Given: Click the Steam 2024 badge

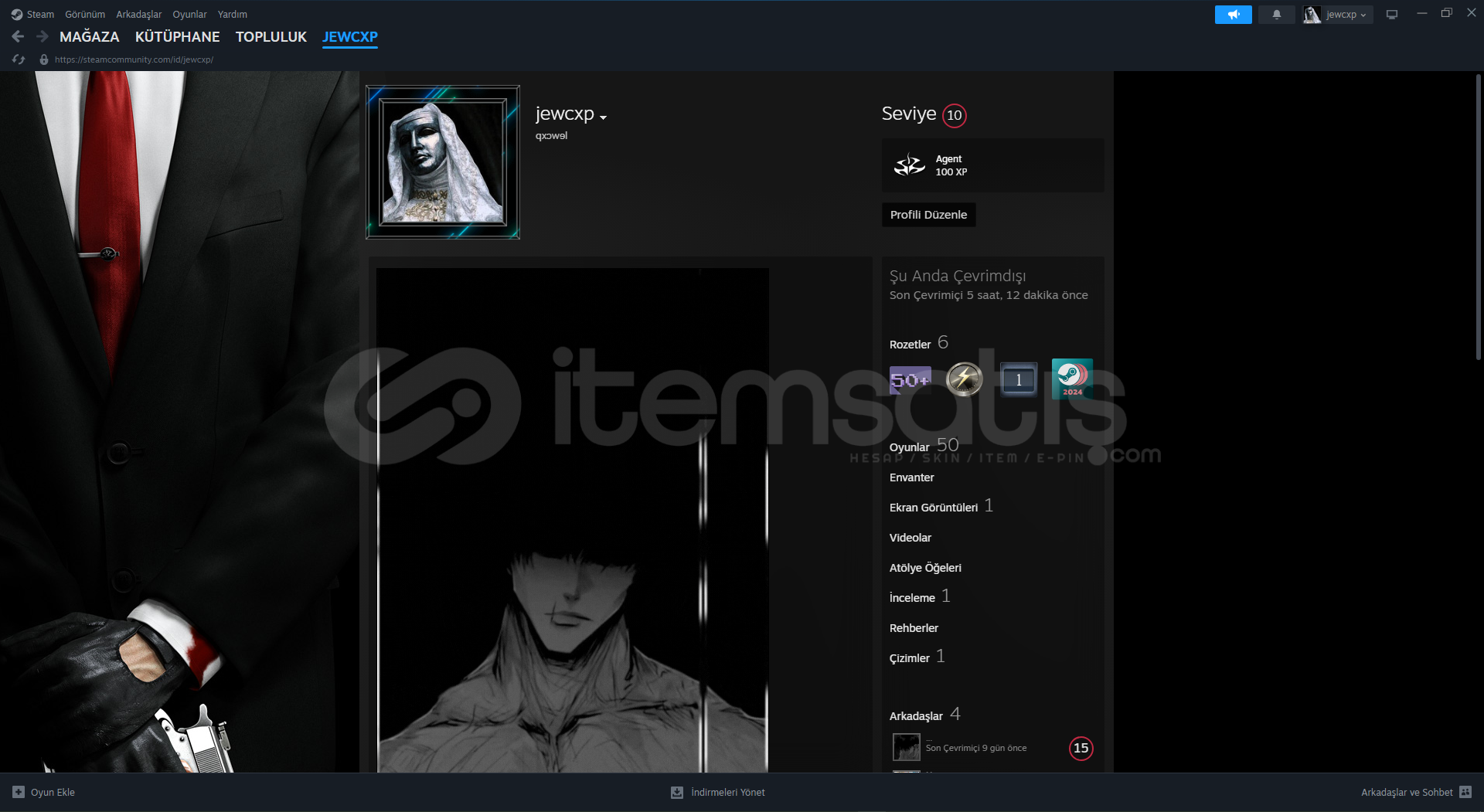Looking at the screenshot, I should point(1072,379).
